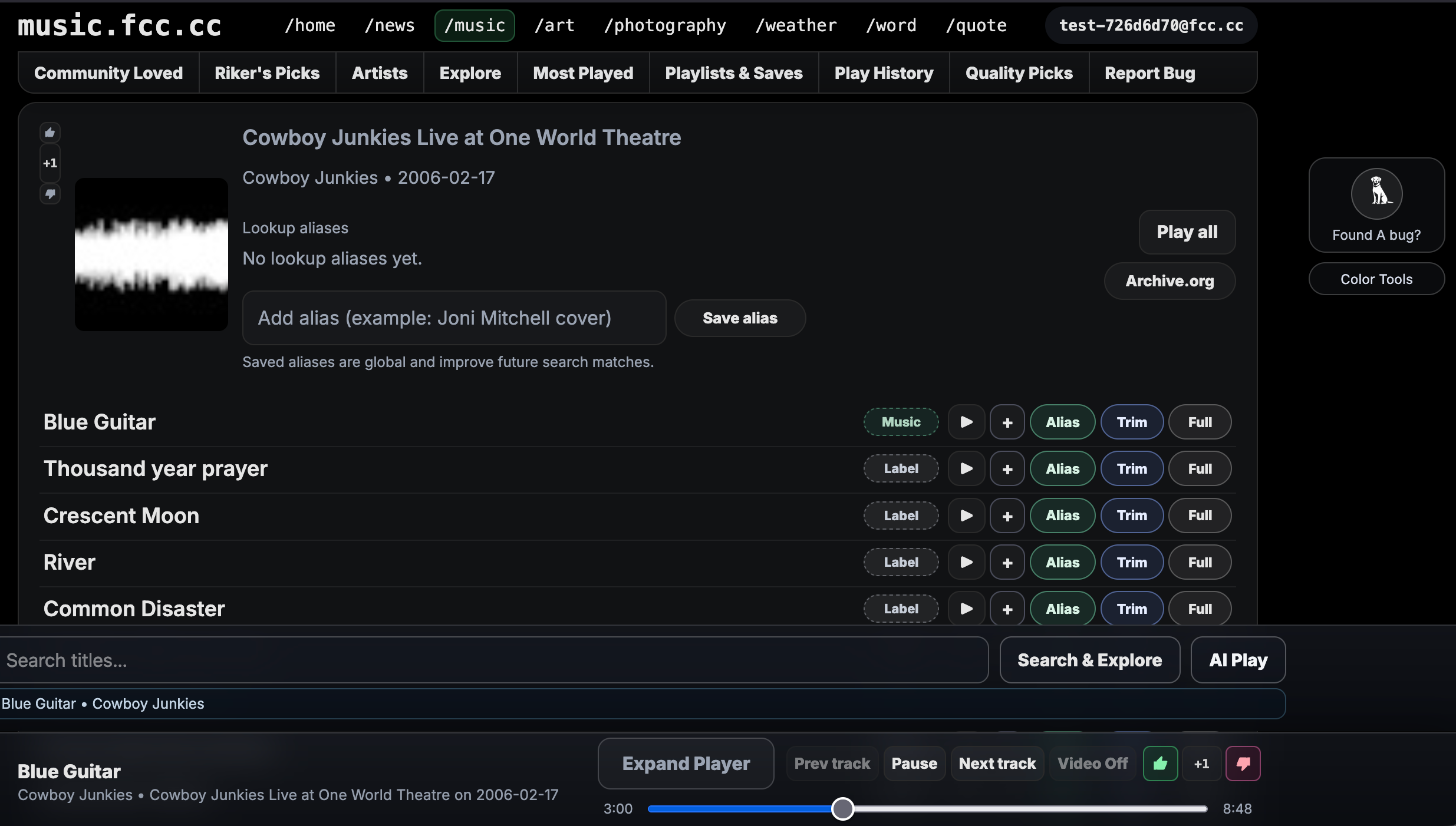
Task: Click the dog logo above Found A bug
Action: [x=1376, y=193]
